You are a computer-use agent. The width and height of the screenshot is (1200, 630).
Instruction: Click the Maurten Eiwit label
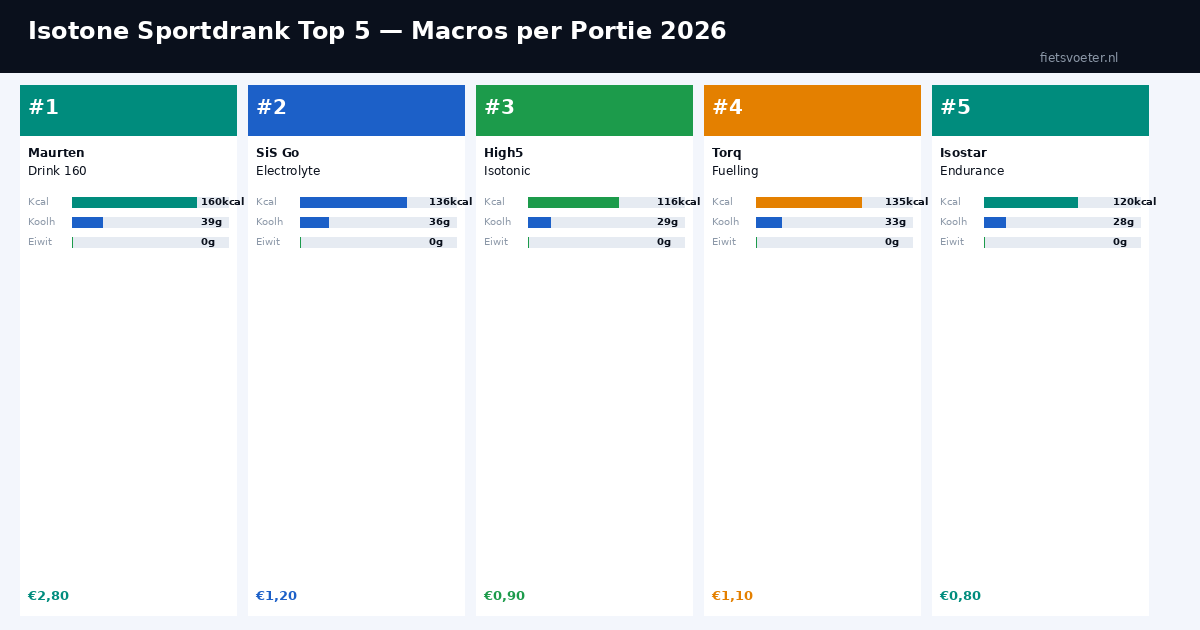40,242
